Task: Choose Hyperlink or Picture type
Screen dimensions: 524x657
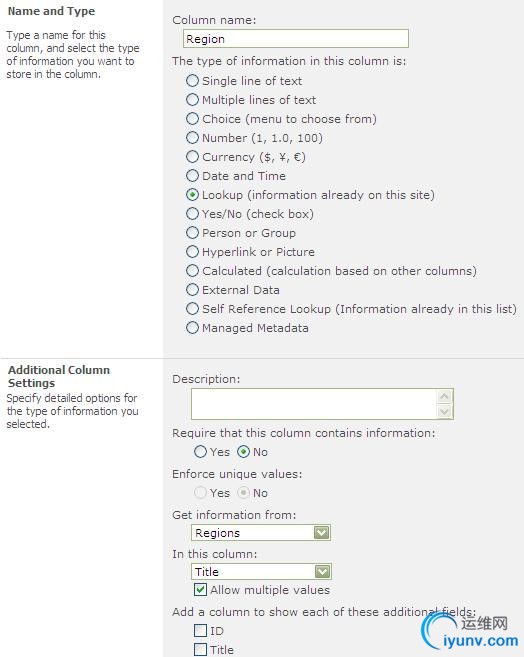Action: [x=192, y=252]
